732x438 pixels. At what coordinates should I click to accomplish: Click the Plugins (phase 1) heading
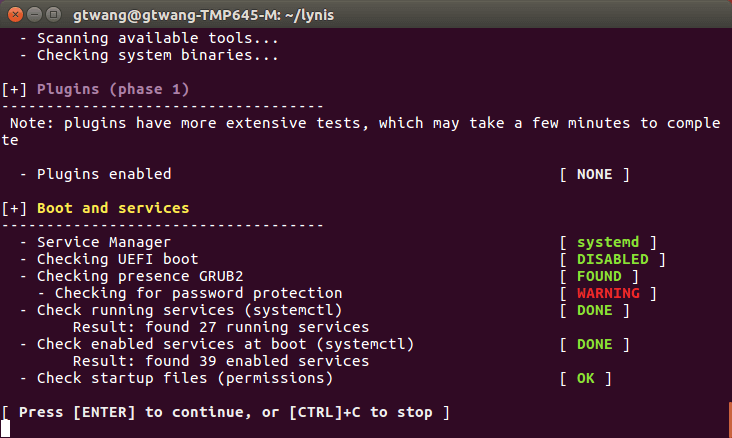112,89
